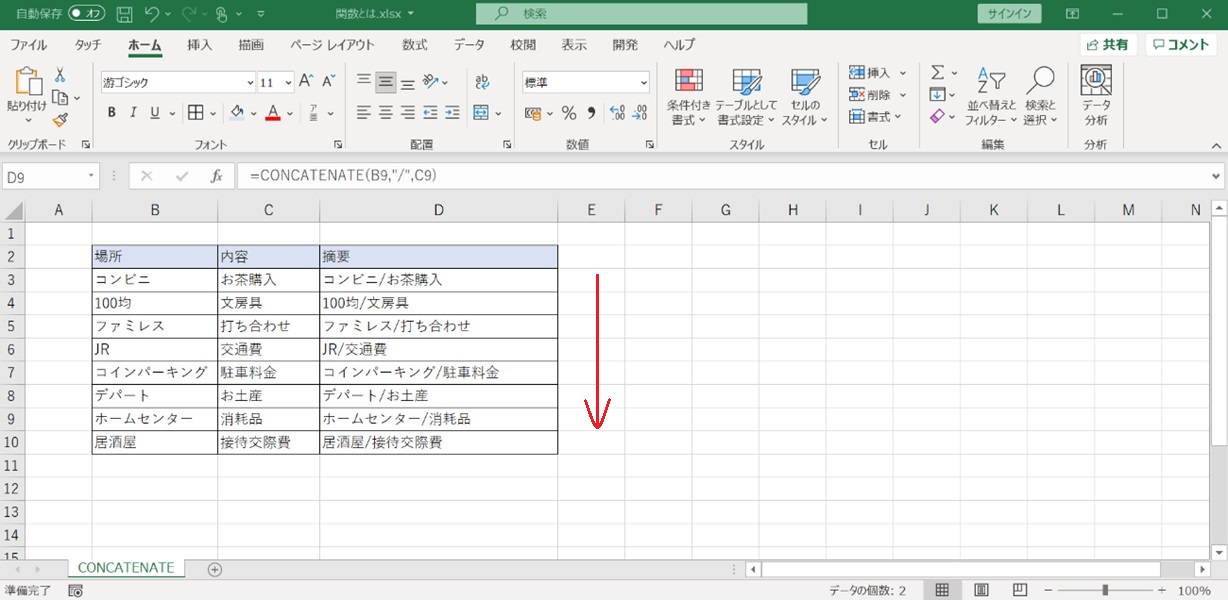Click the AutoSum sigma icon
The width and height of the screenshot is (1228, 604).
click(938, 72)
